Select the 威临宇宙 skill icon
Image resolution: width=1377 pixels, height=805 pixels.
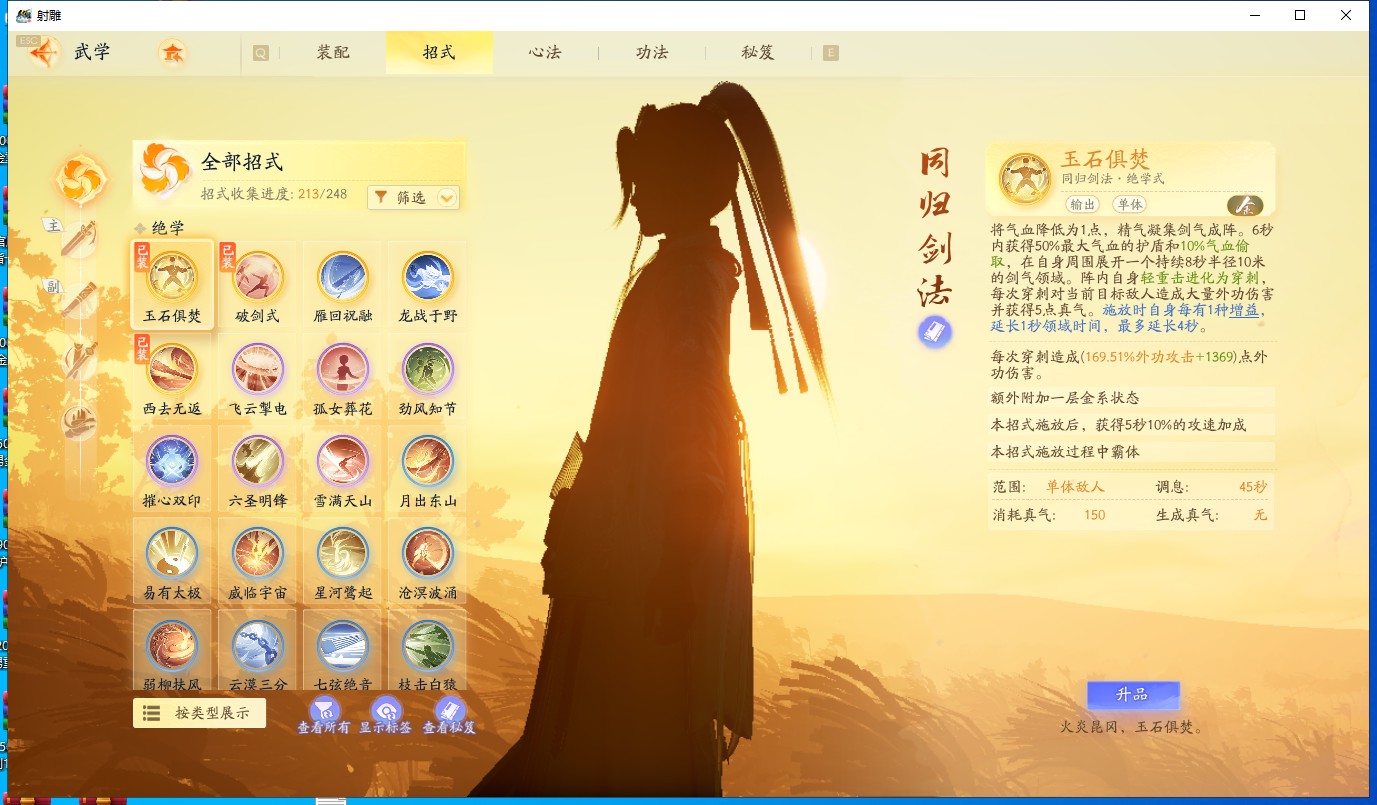click(258, 552)
